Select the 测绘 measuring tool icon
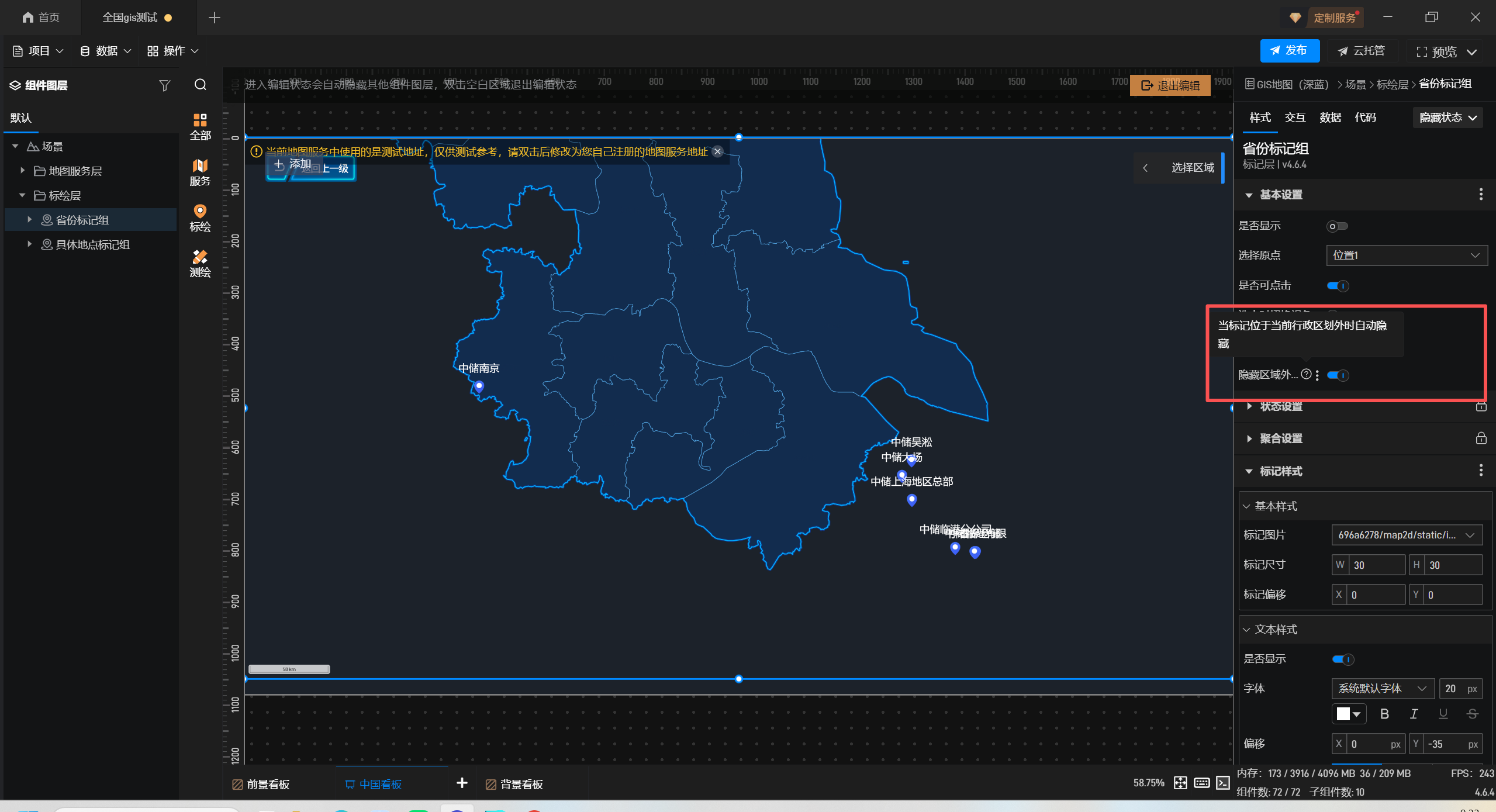The width and height of the screenshot is (1496, 812). coord(200,263)
